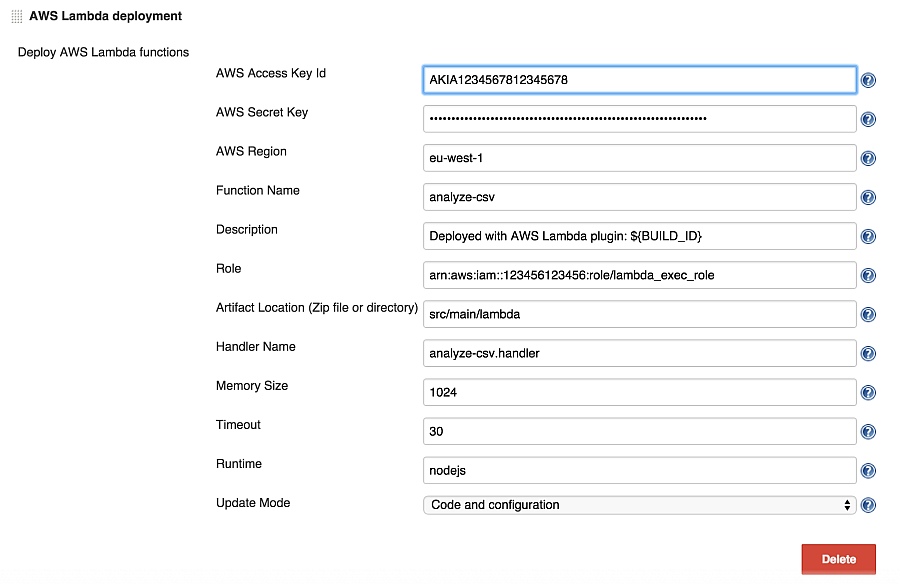The image size is (900, 588).
Task: Open help for AWS Access Key Id
Action: [x=868, y=80]
